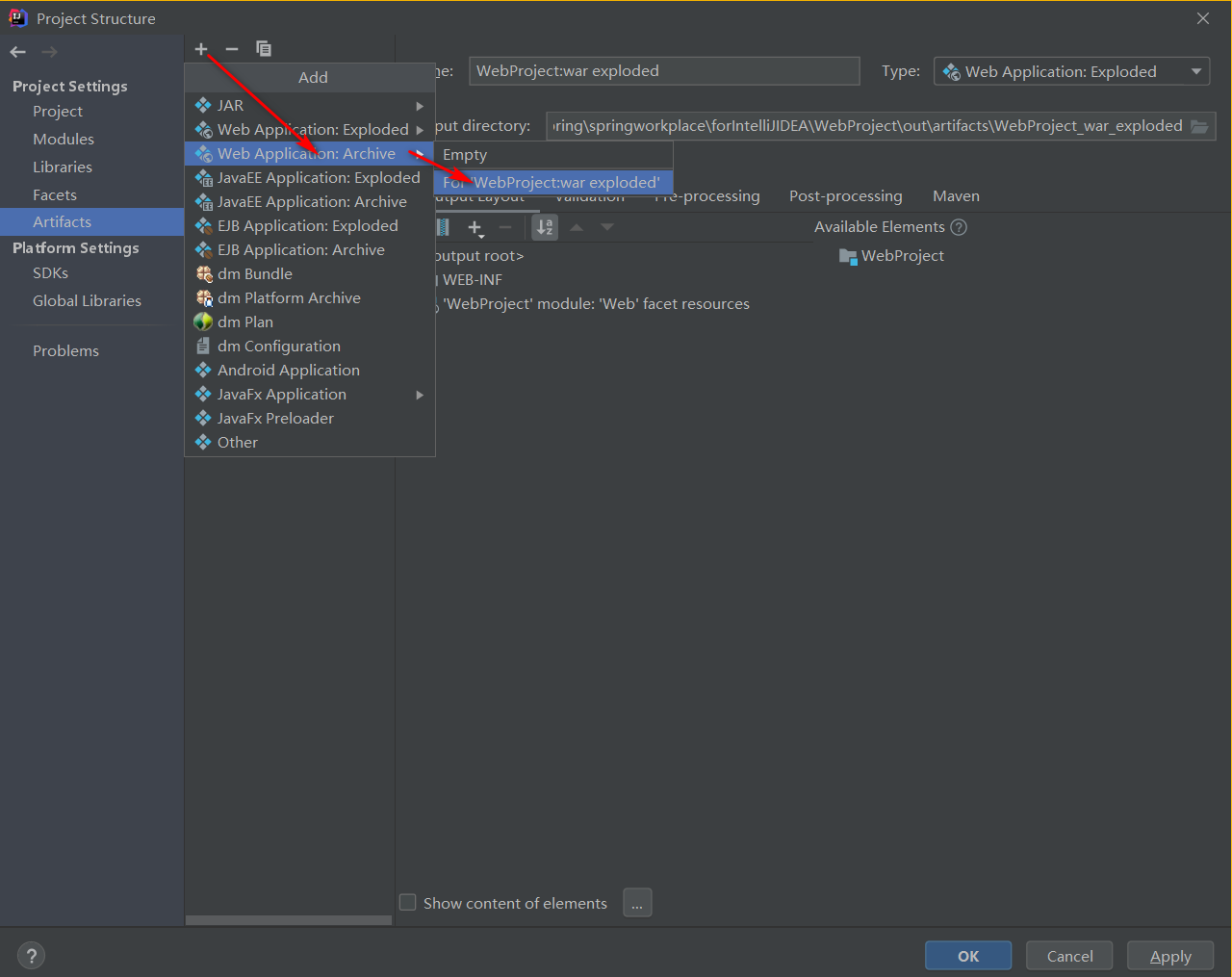This screenshot has height=977, width=1232.
Task: Open the artifact Type dropdown
Action: tap(1071, 71)
